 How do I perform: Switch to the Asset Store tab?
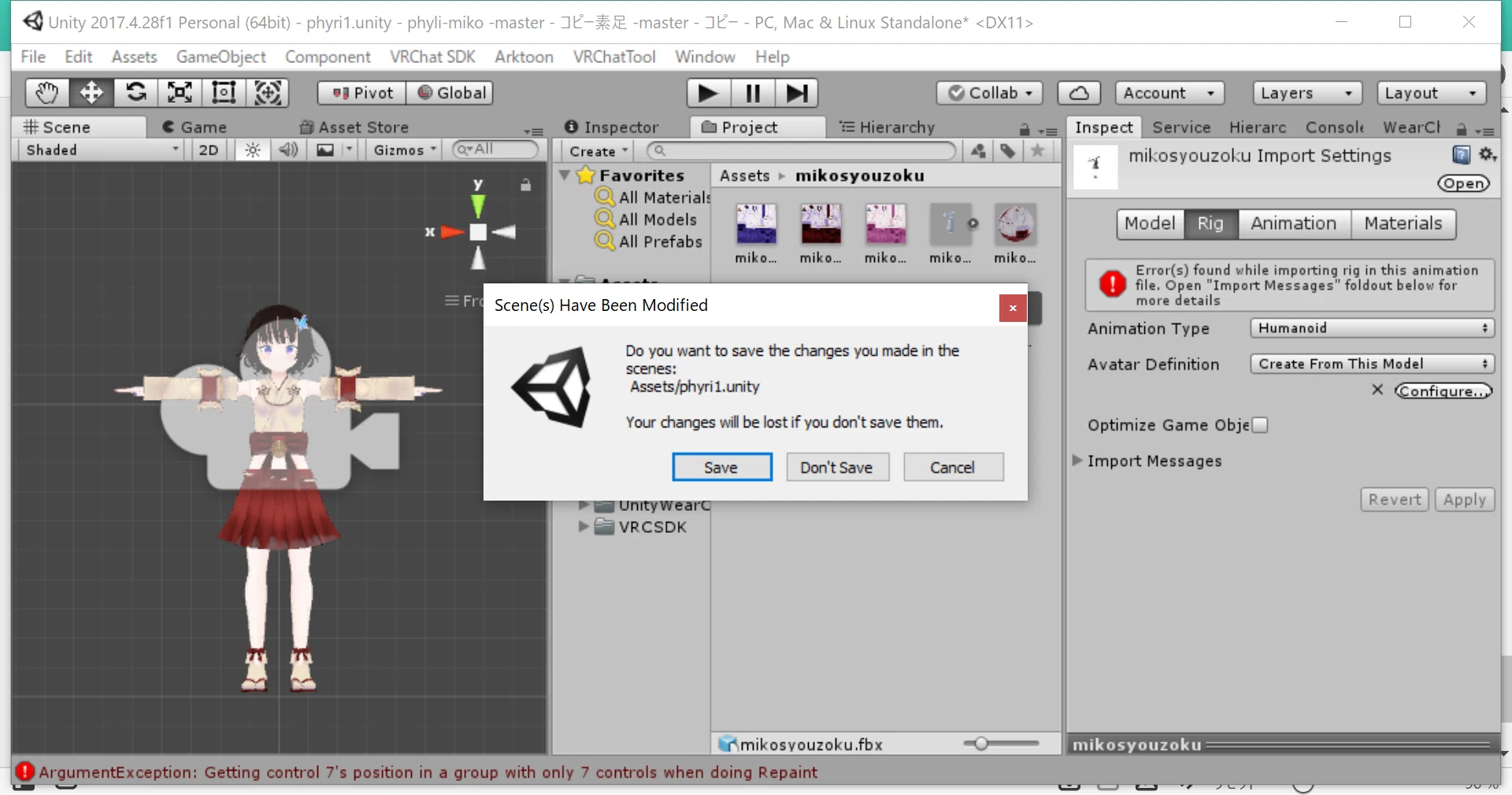pyautogui.click(x=354, y=127)
